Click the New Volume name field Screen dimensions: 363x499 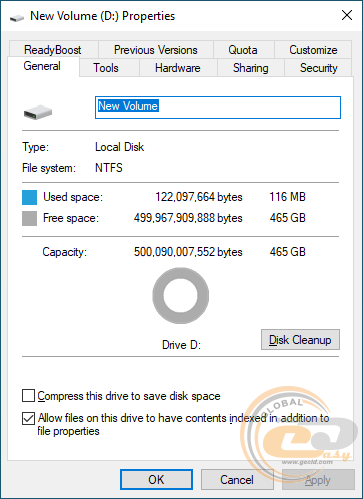(x=218, y=107)
